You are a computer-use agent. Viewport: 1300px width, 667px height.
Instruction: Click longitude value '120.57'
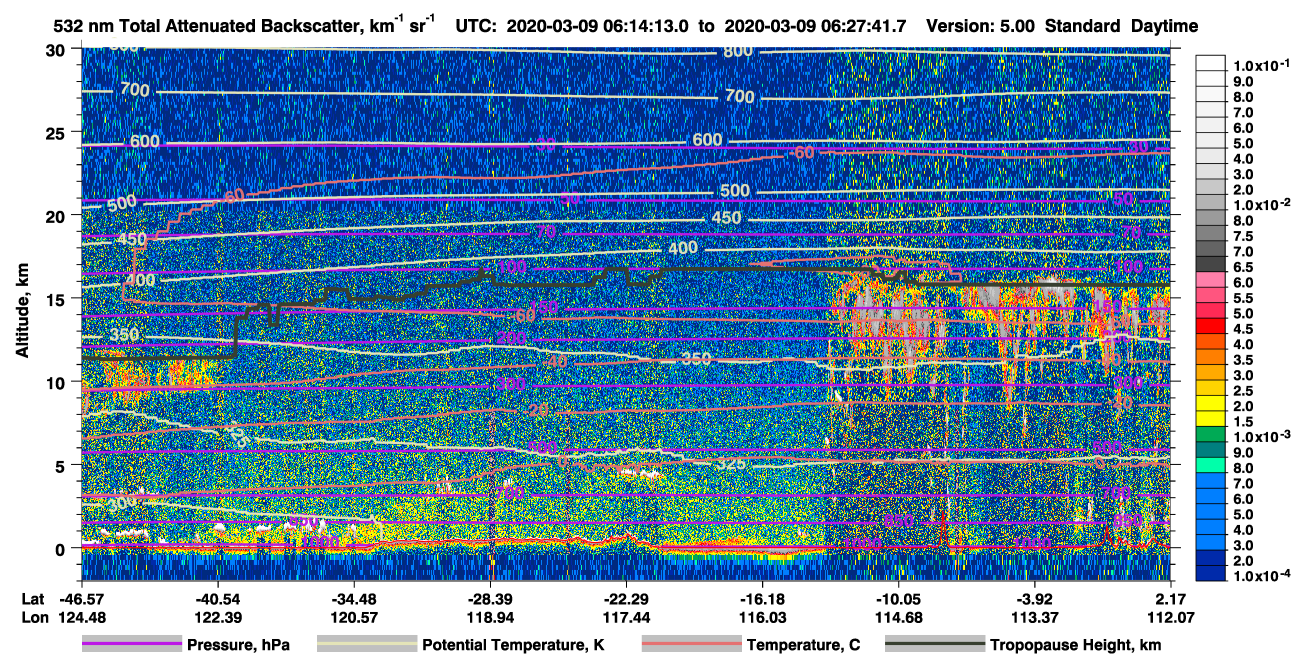353,617
